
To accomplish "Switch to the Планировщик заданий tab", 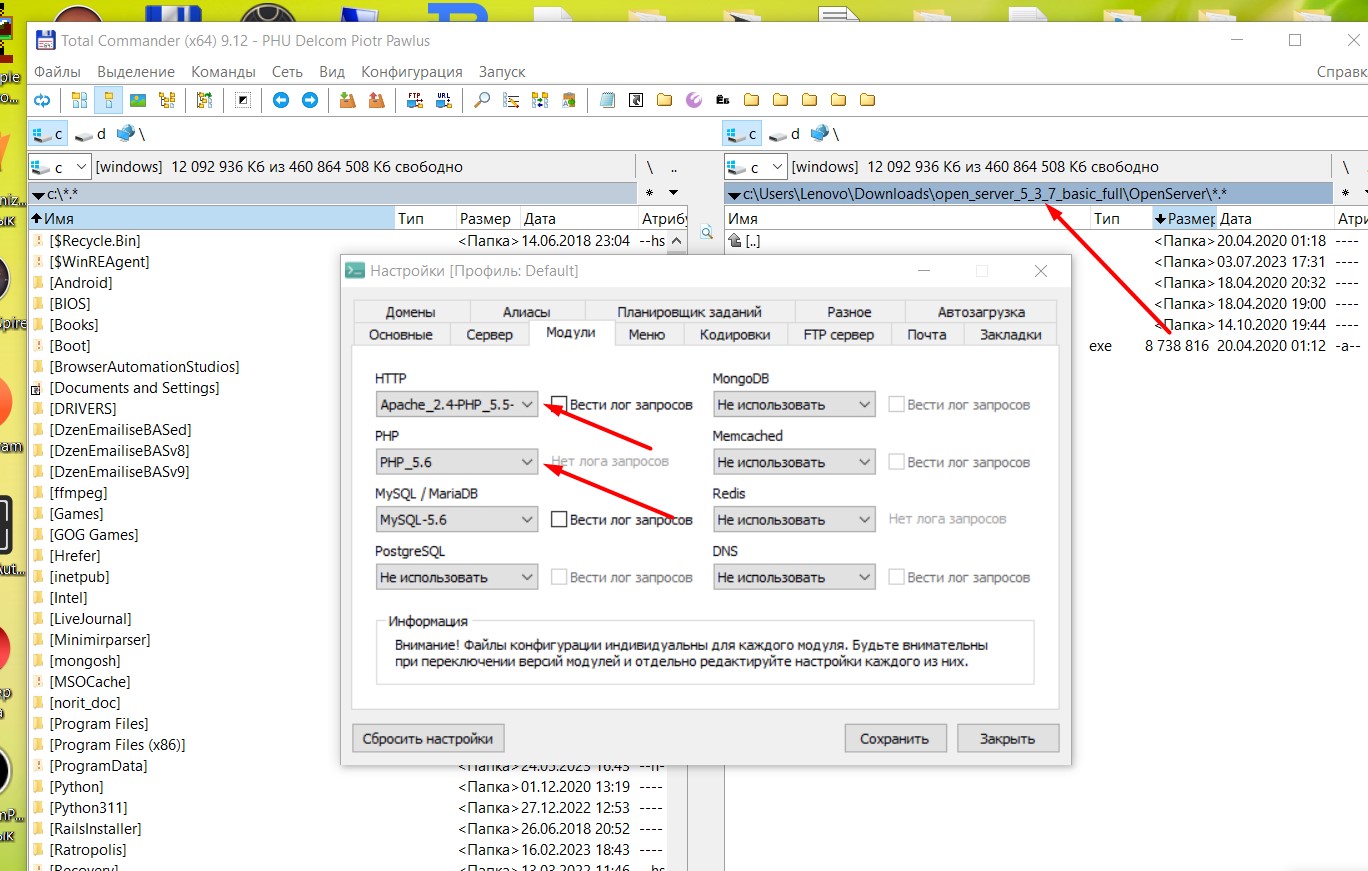I will point(690,311).
